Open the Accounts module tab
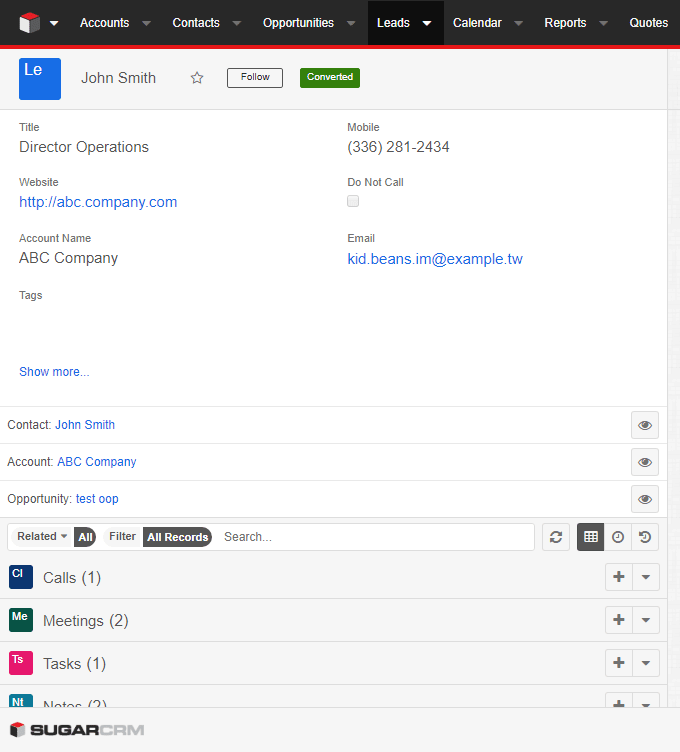680x752 pixels. (x=105, y=23)
